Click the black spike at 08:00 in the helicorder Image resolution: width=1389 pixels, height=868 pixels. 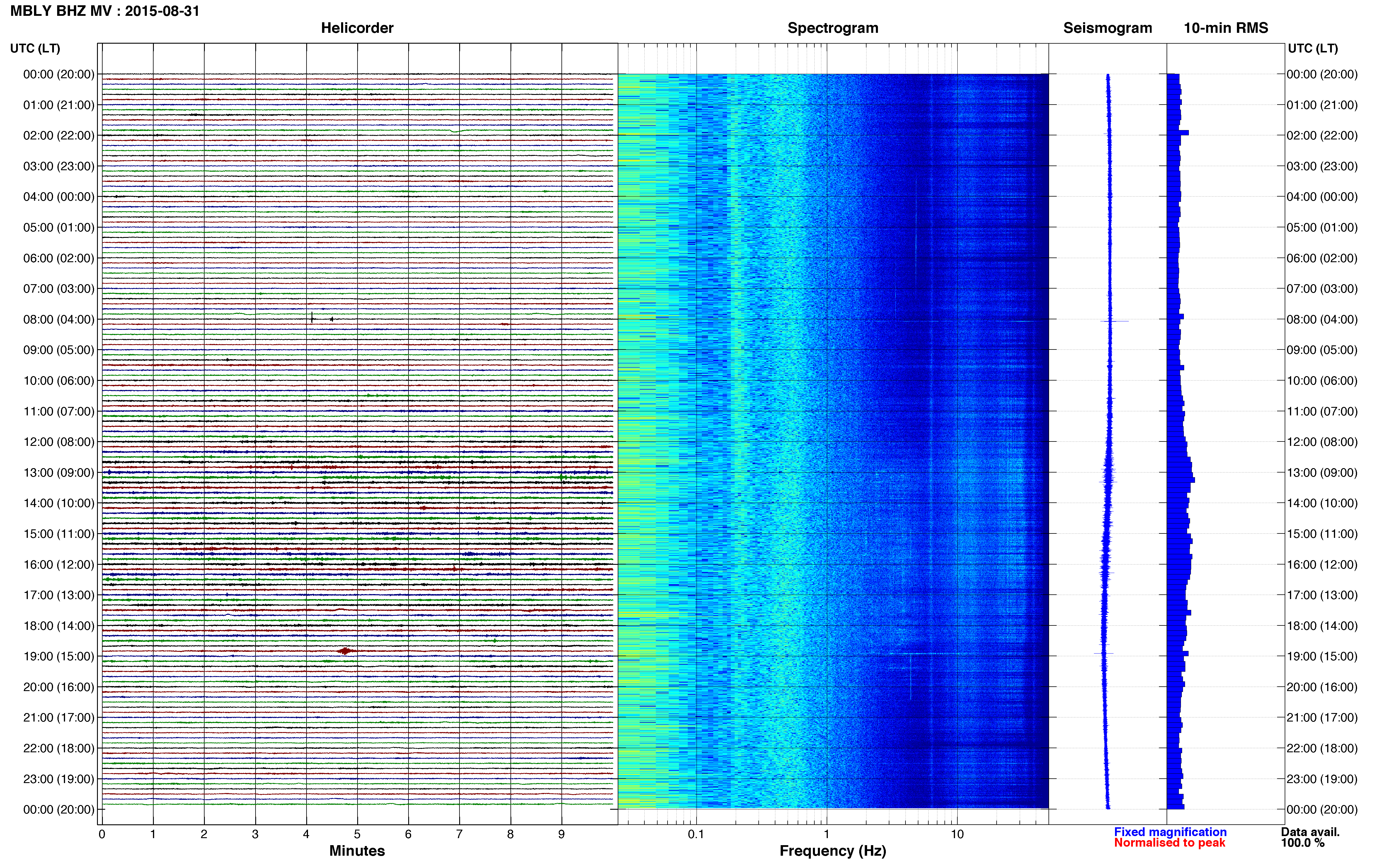[312, 318]
